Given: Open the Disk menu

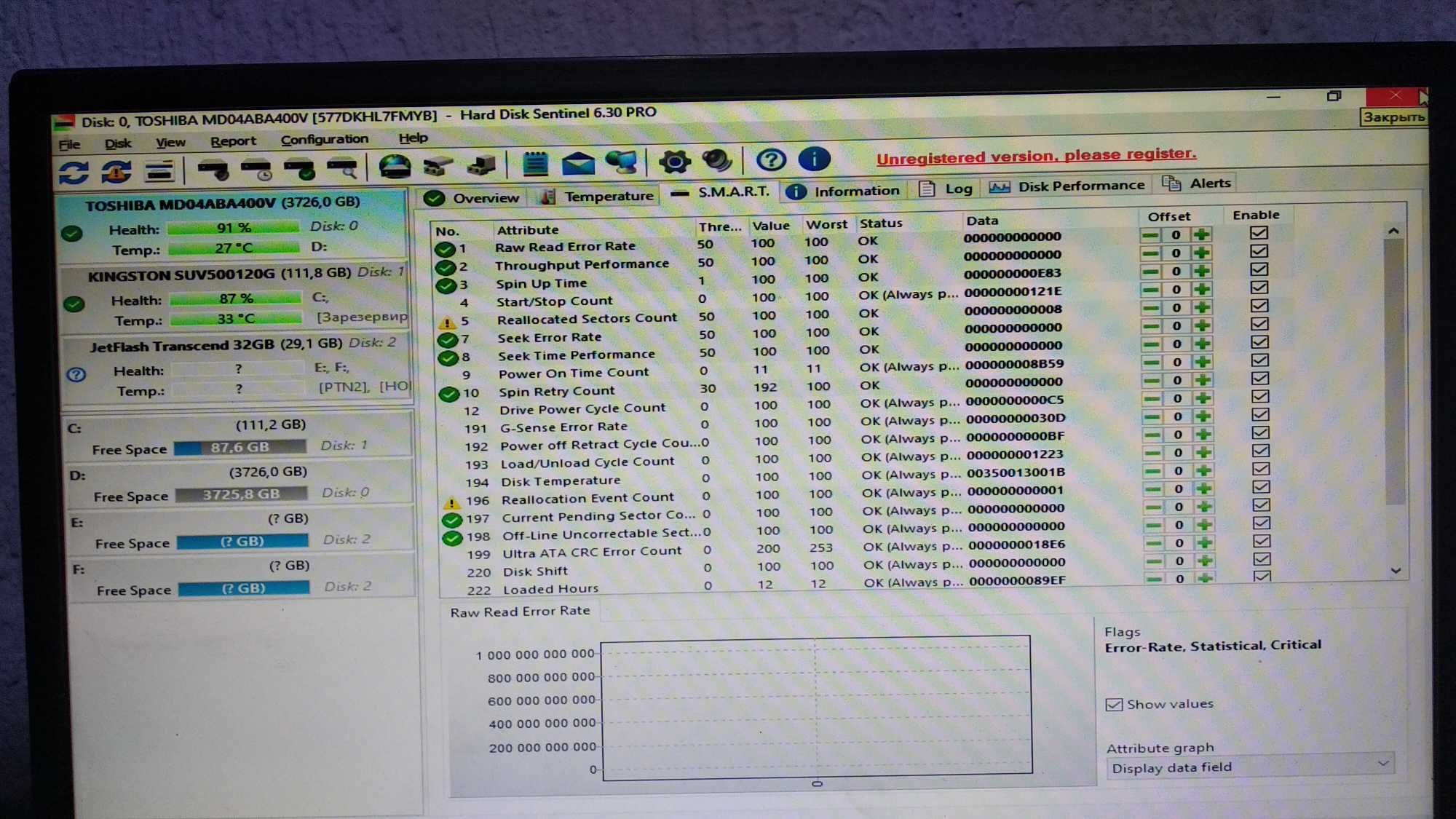Looking at the screenshot, I should click(x=118, y=143).
